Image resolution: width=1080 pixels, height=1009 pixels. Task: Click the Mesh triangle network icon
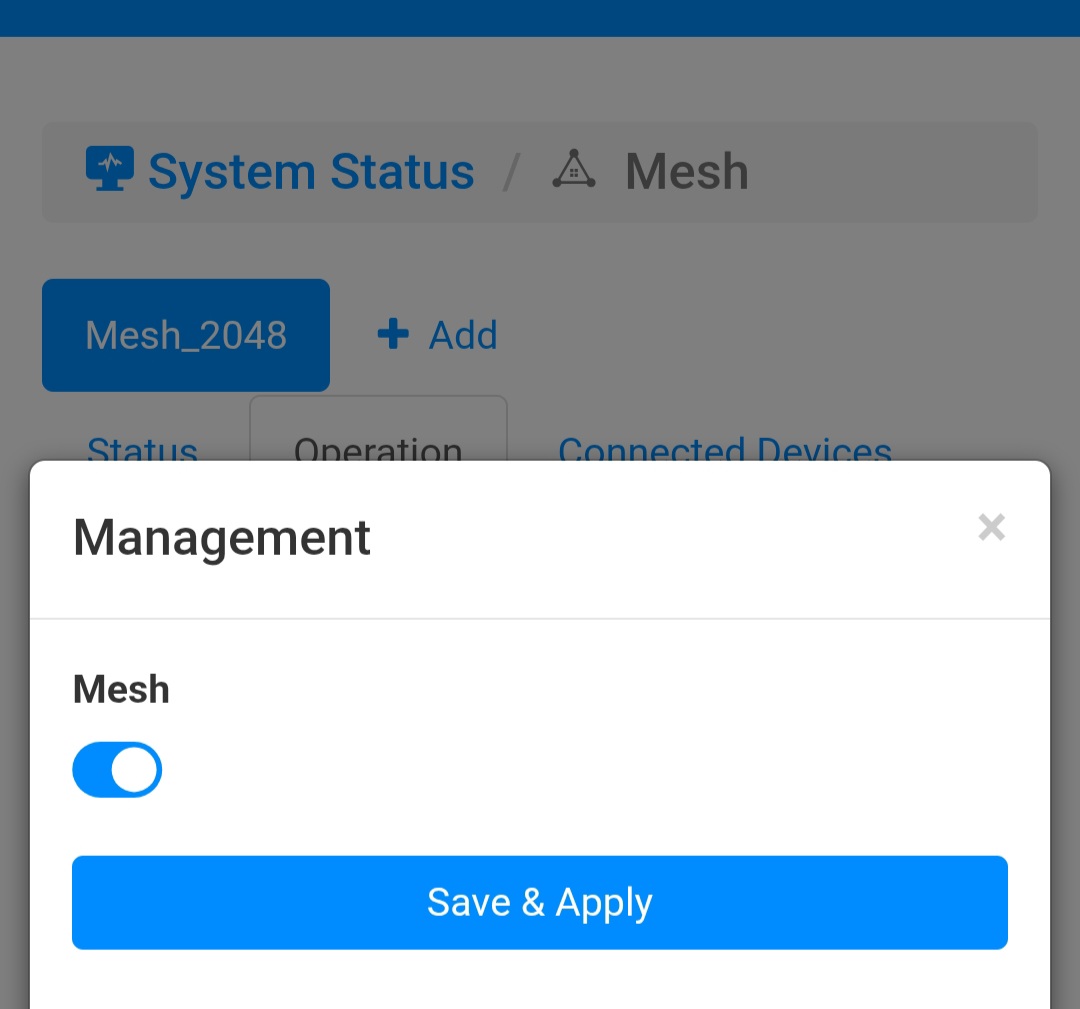coord(574,169)
